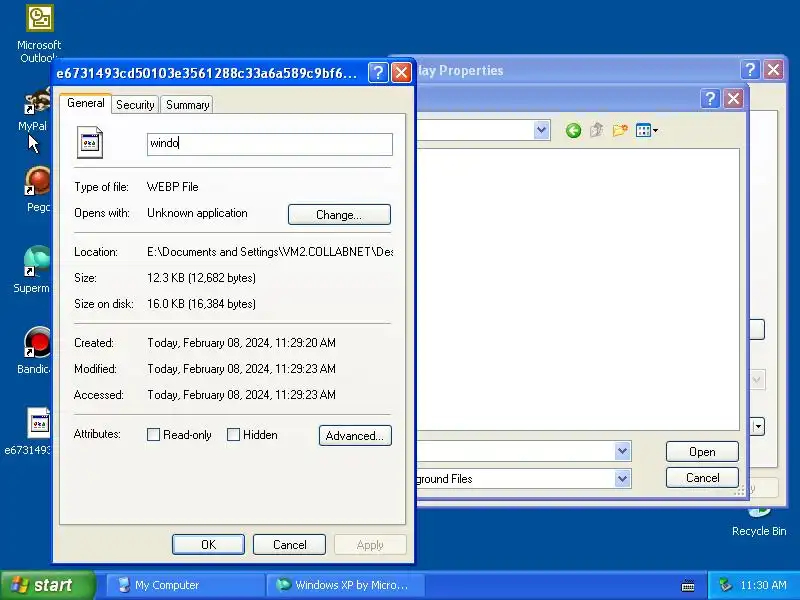
Task: Click the Change... button for Opens with
Action: pos(339,215)
